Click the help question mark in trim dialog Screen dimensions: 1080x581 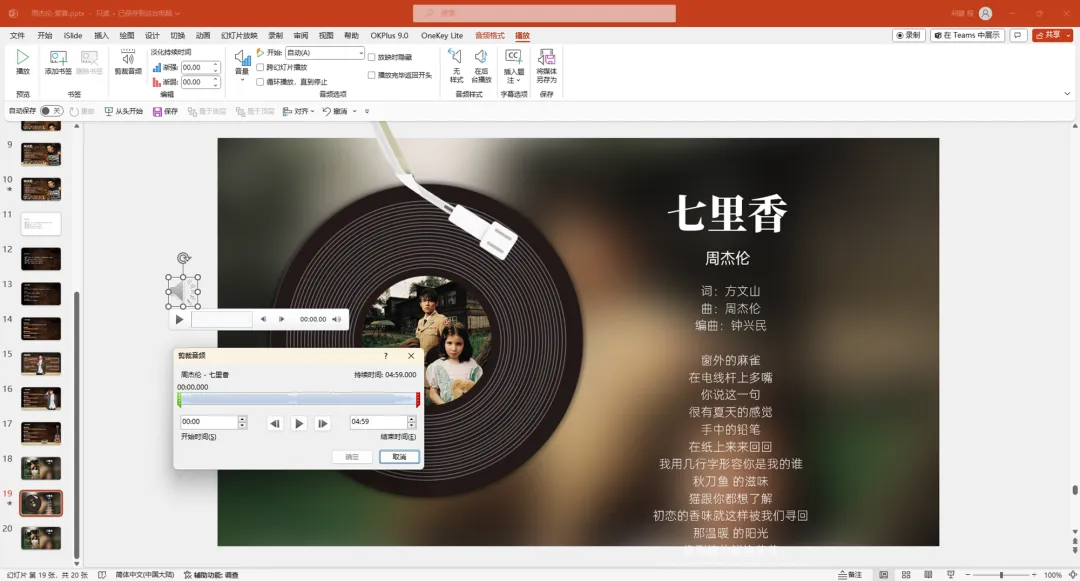[386, 356]
